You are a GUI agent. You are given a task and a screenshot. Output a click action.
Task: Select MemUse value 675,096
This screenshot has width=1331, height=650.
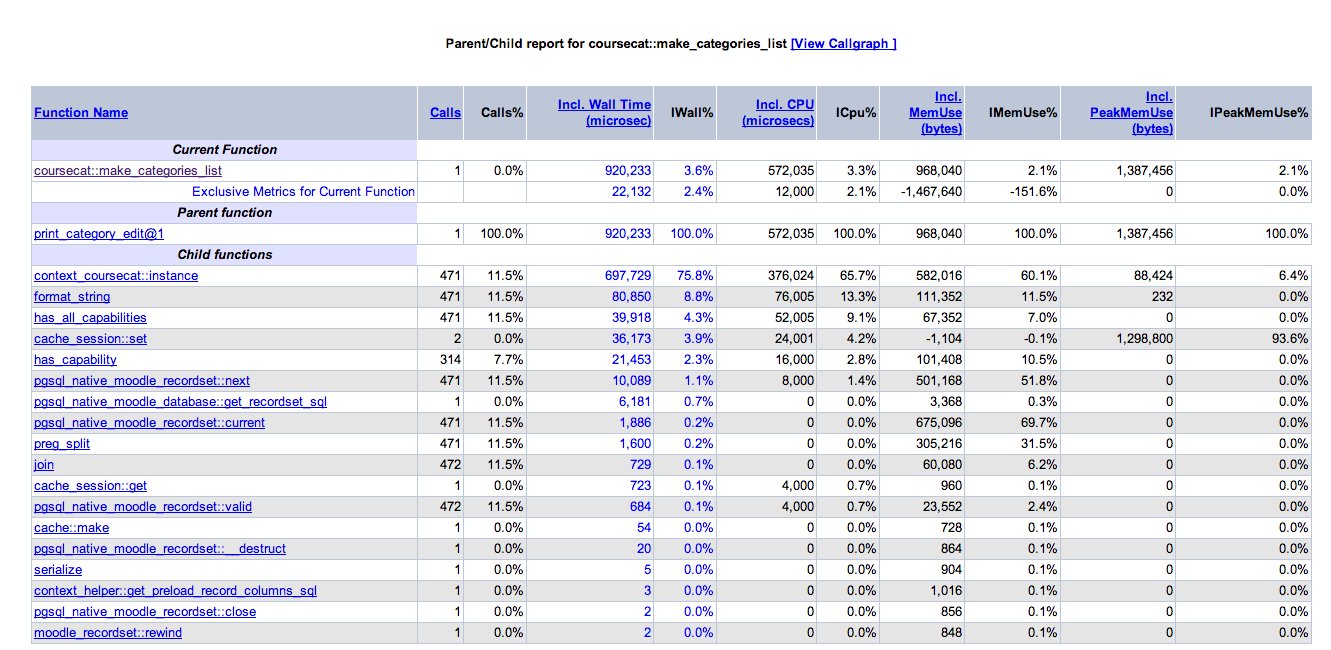[x=937, y=423]
